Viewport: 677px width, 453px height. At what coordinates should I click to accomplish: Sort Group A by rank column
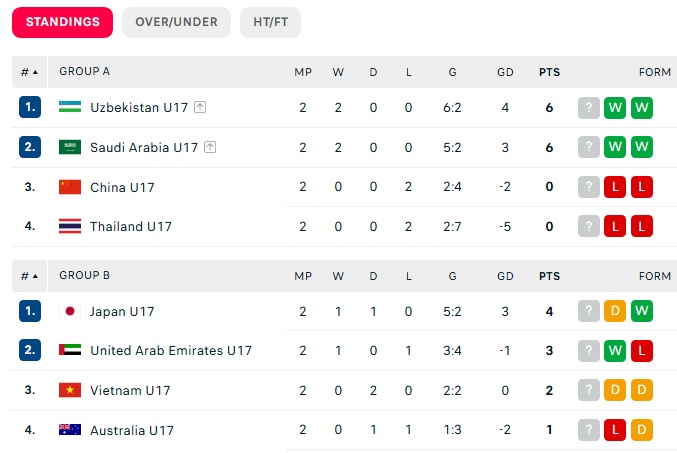click(x=29, y=72)
